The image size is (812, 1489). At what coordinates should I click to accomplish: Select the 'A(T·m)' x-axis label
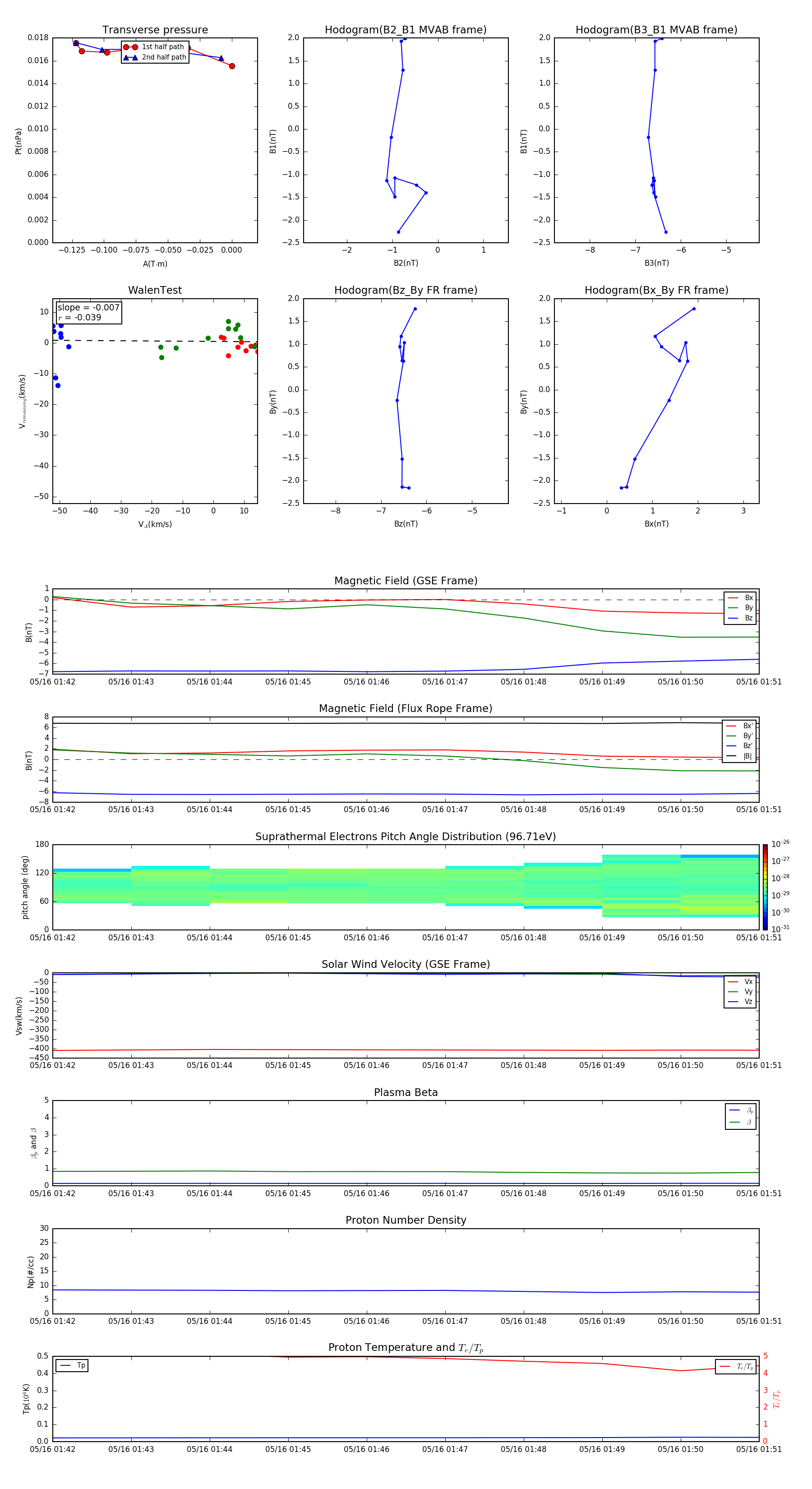155,264
